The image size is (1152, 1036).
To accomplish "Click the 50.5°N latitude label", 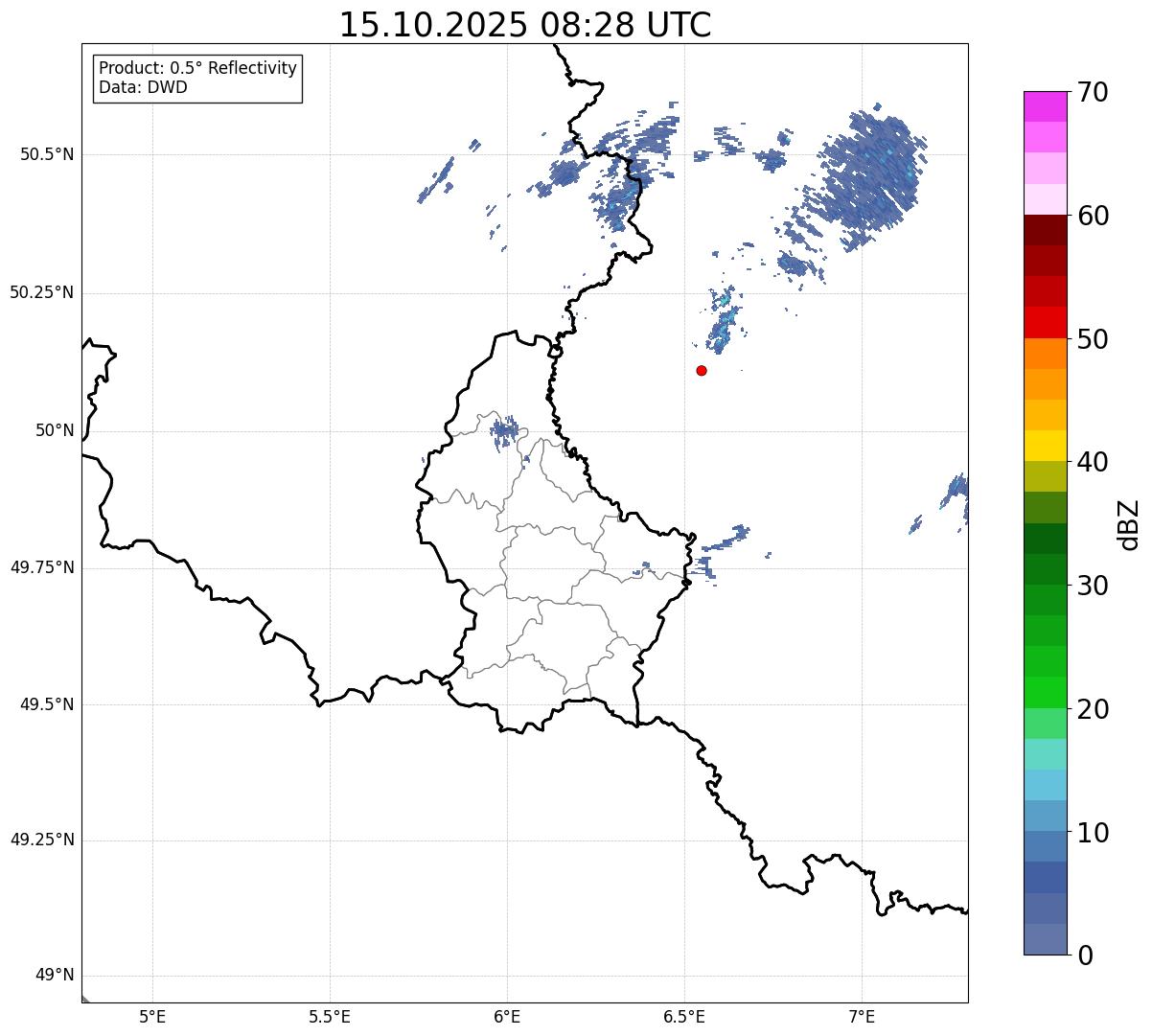I will pyautogui.click(x=47, y=154).
